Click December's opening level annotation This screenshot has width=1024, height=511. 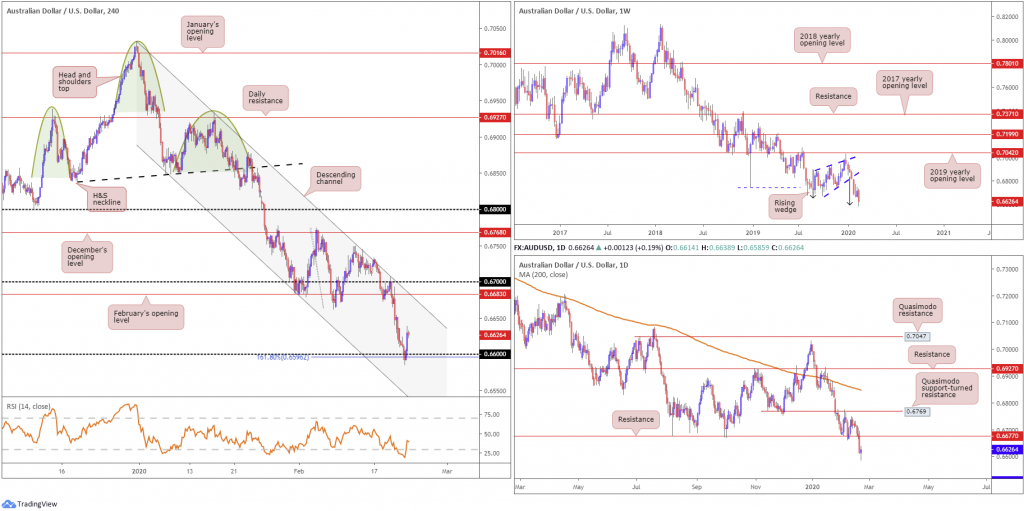[88, 257]
